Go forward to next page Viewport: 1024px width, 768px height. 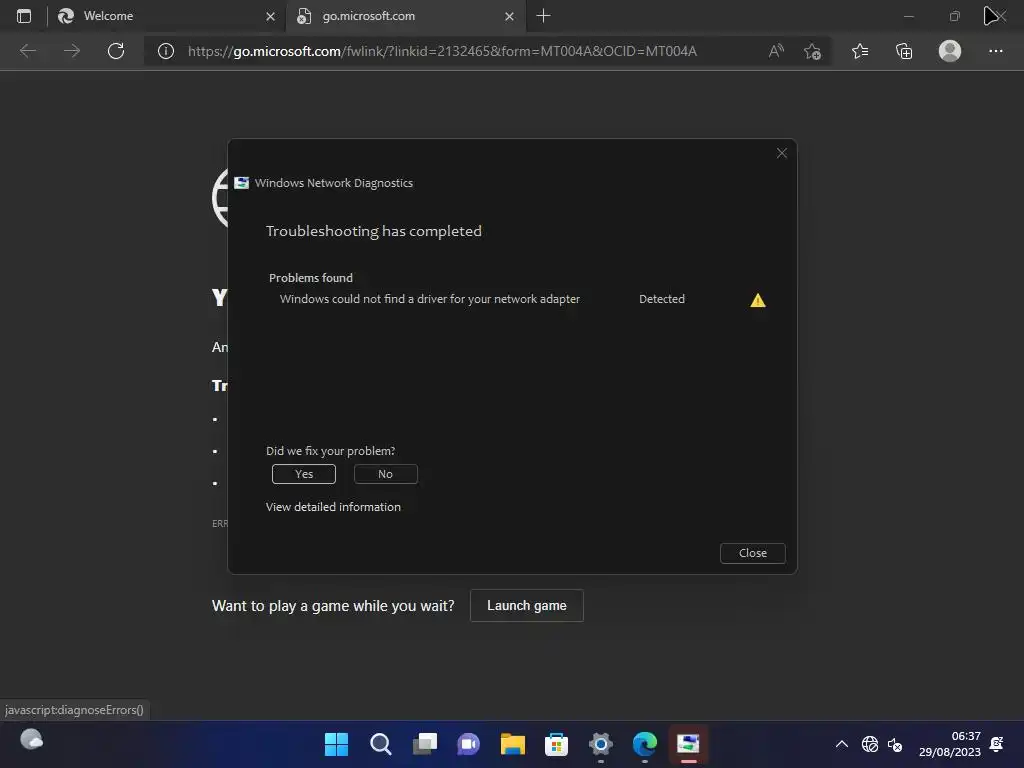coord(72,51)
